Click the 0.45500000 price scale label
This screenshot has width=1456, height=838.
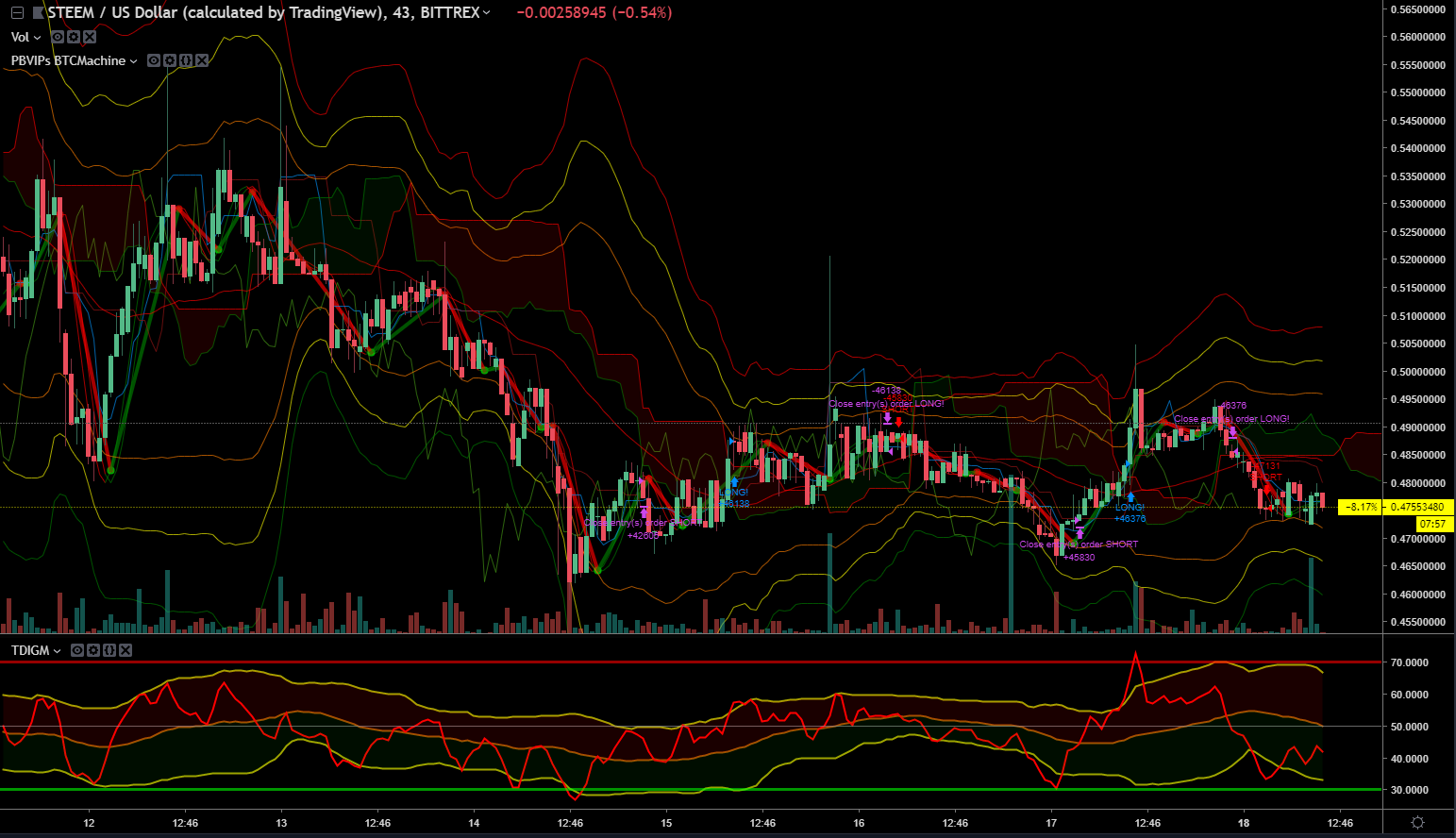(x=1418, y=622)
